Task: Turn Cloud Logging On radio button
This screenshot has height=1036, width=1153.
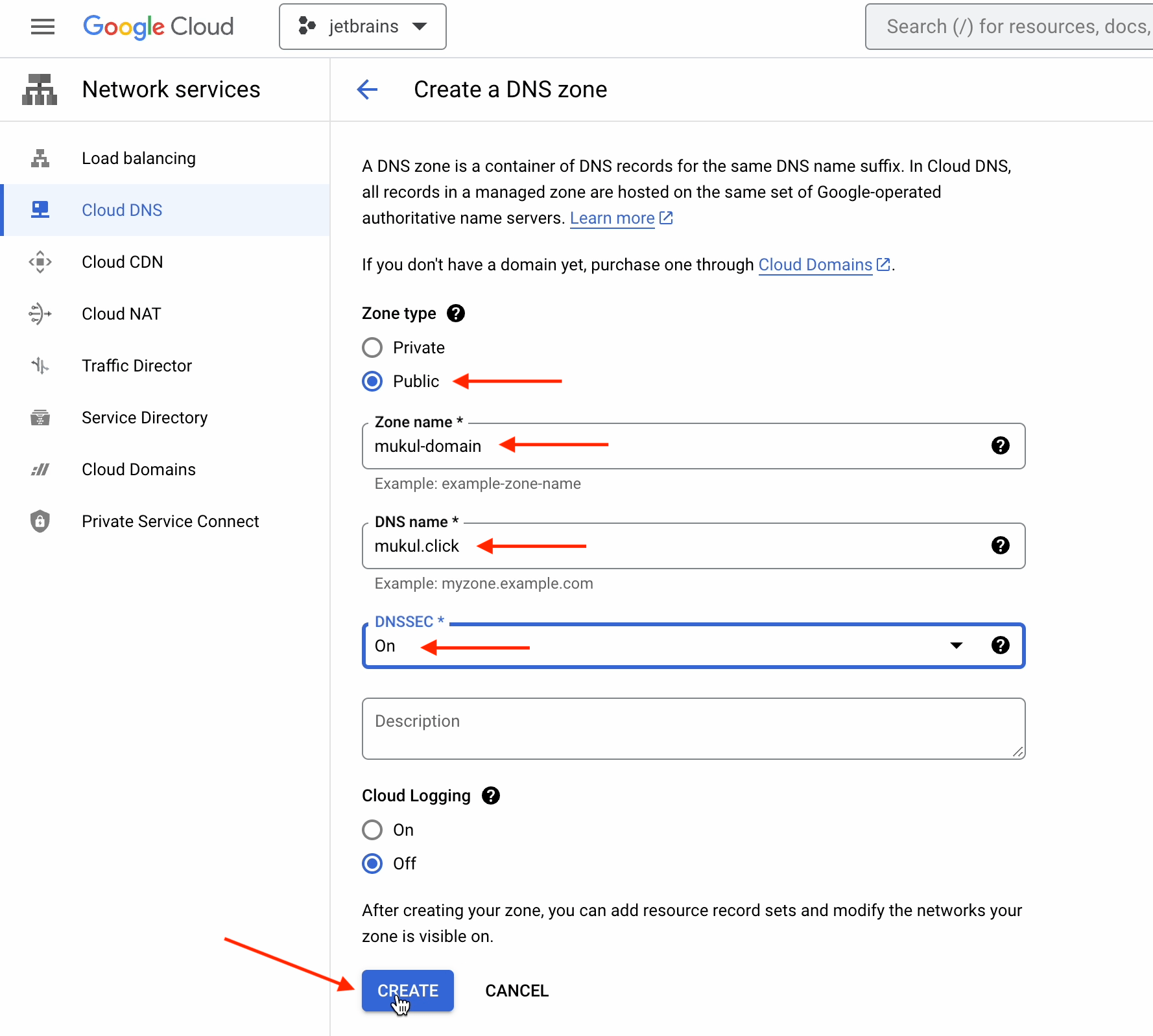Action: pos(372,830)
